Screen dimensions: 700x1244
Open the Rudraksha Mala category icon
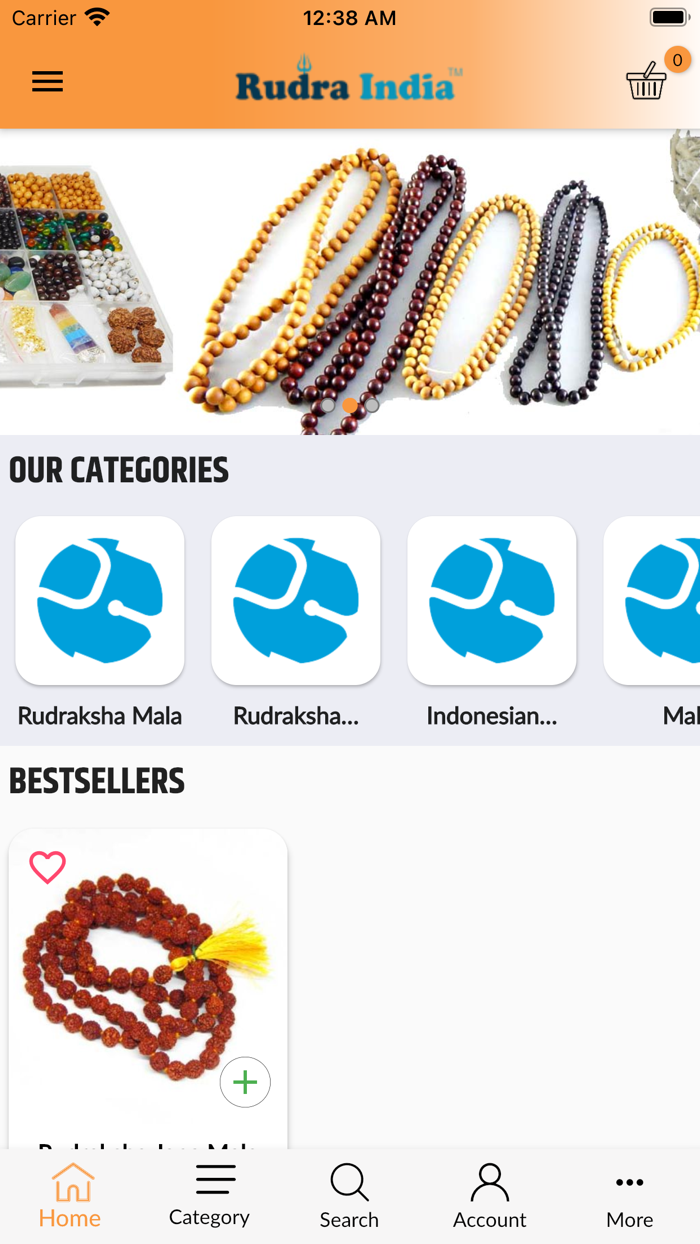click(100, 601)
